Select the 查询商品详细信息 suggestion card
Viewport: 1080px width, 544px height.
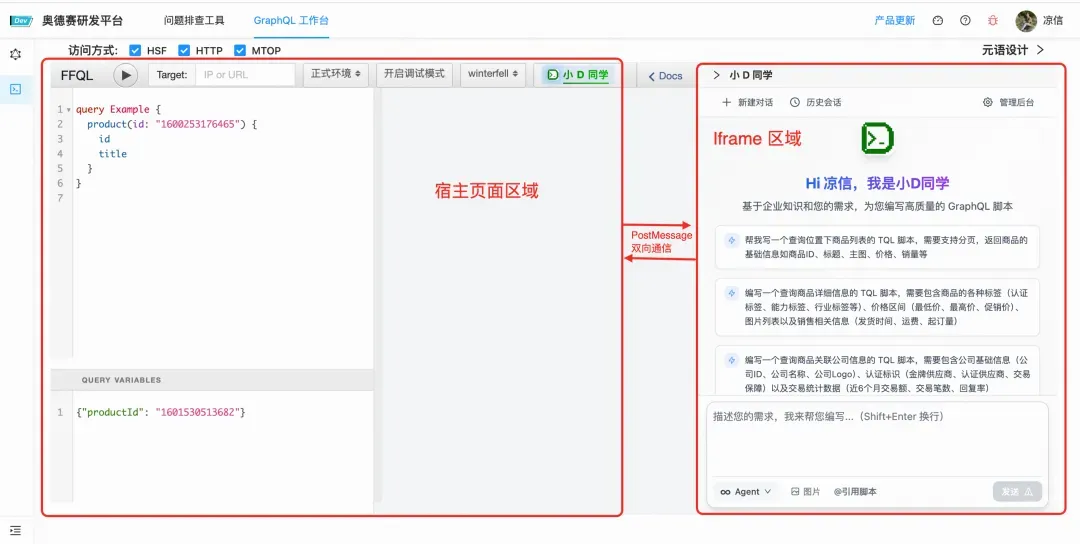(x=877, y=307)
